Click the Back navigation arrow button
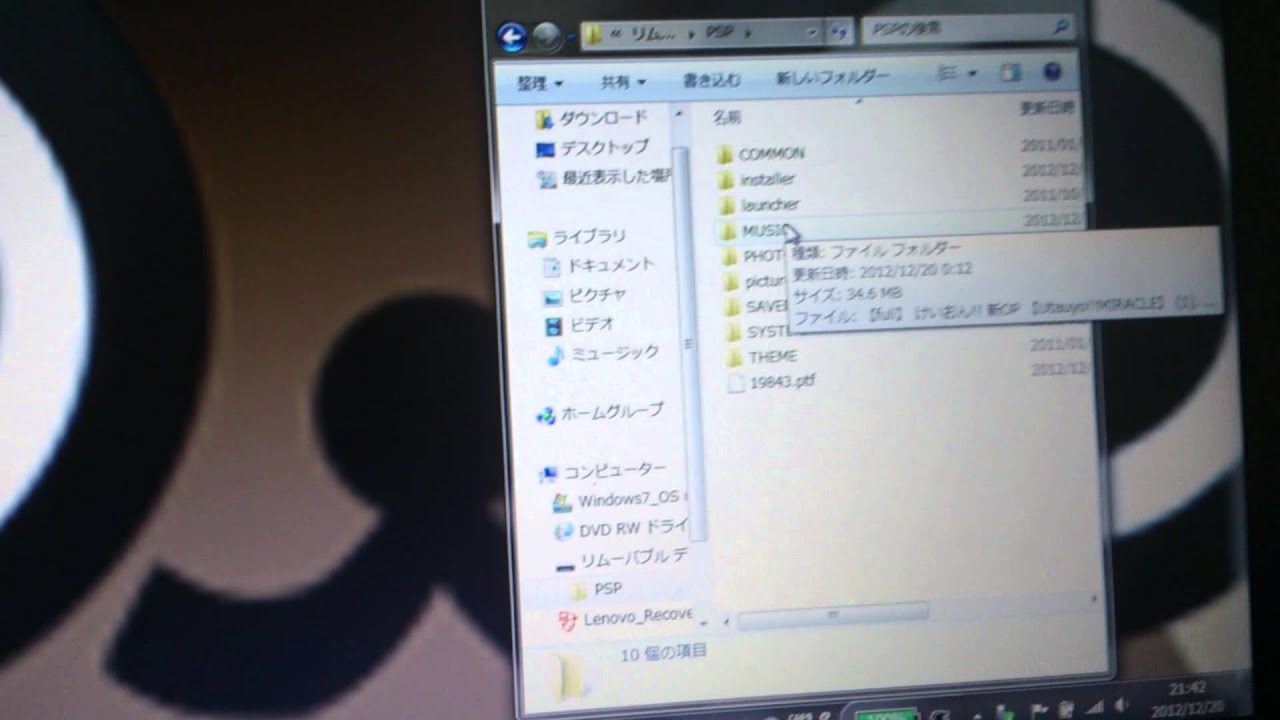The width and height of the screenshot is (1280, 720). (512, 38)
